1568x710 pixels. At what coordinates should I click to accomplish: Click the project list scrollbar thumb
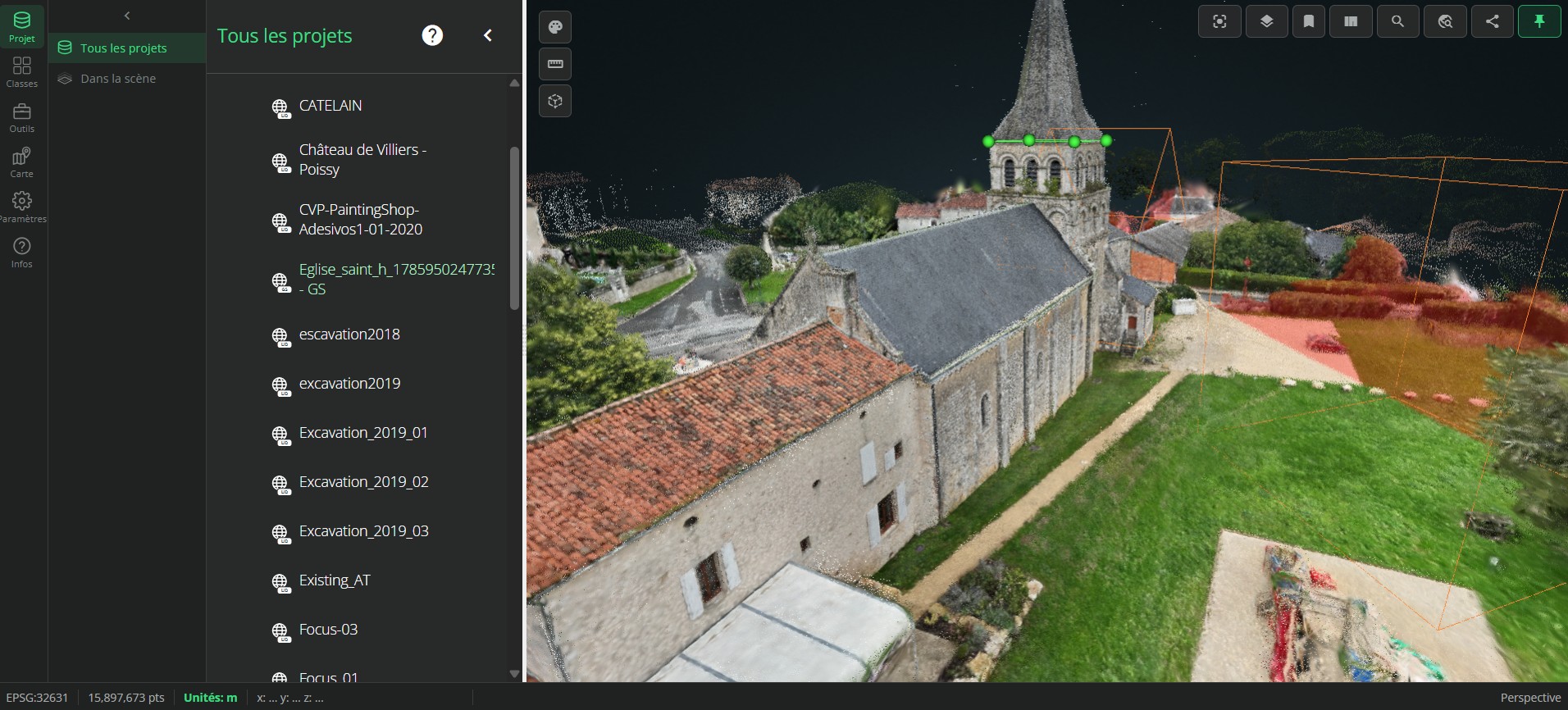515,228
